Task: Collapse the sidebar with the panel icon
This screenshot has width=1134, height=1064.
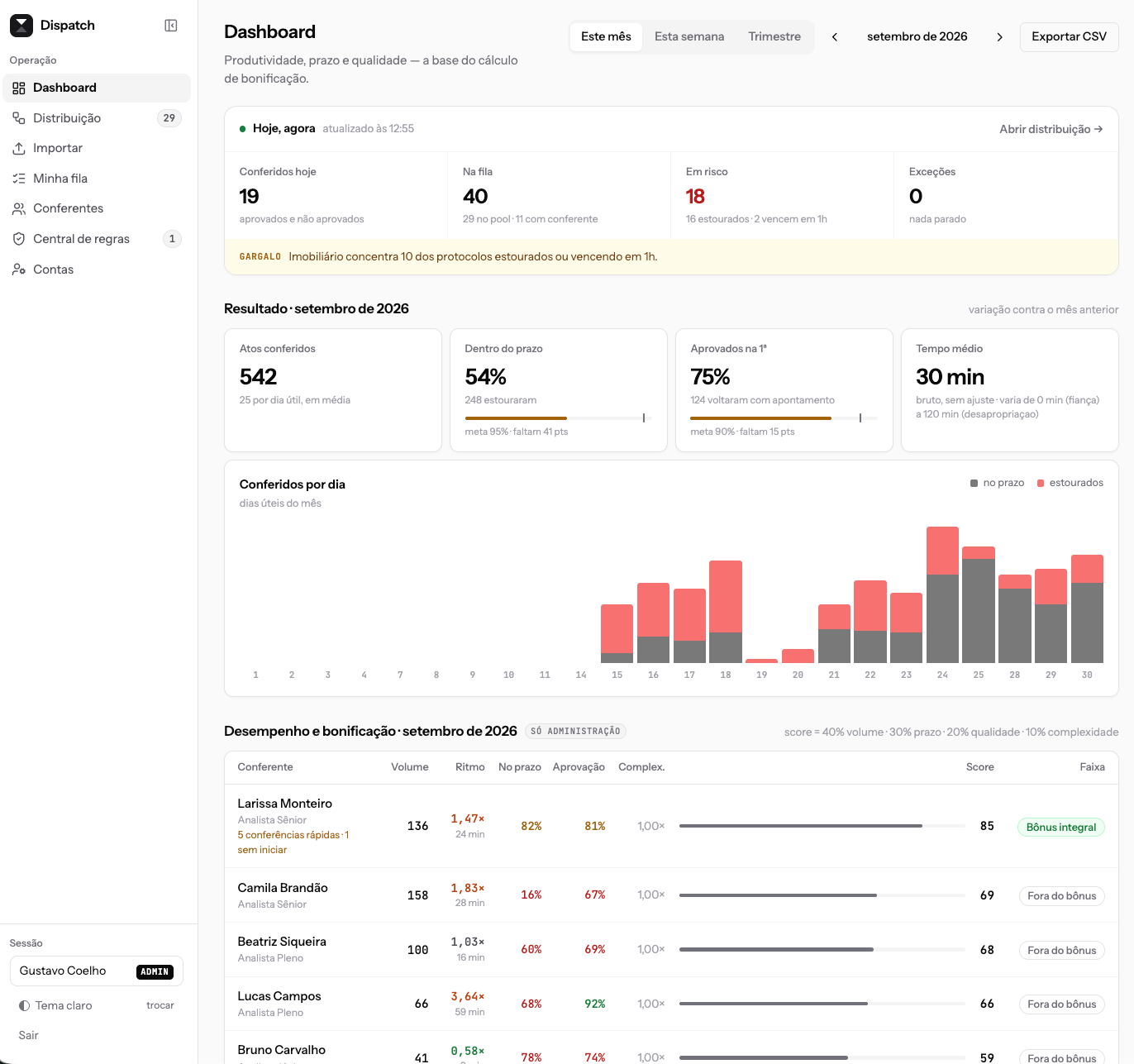Action: 171,26
